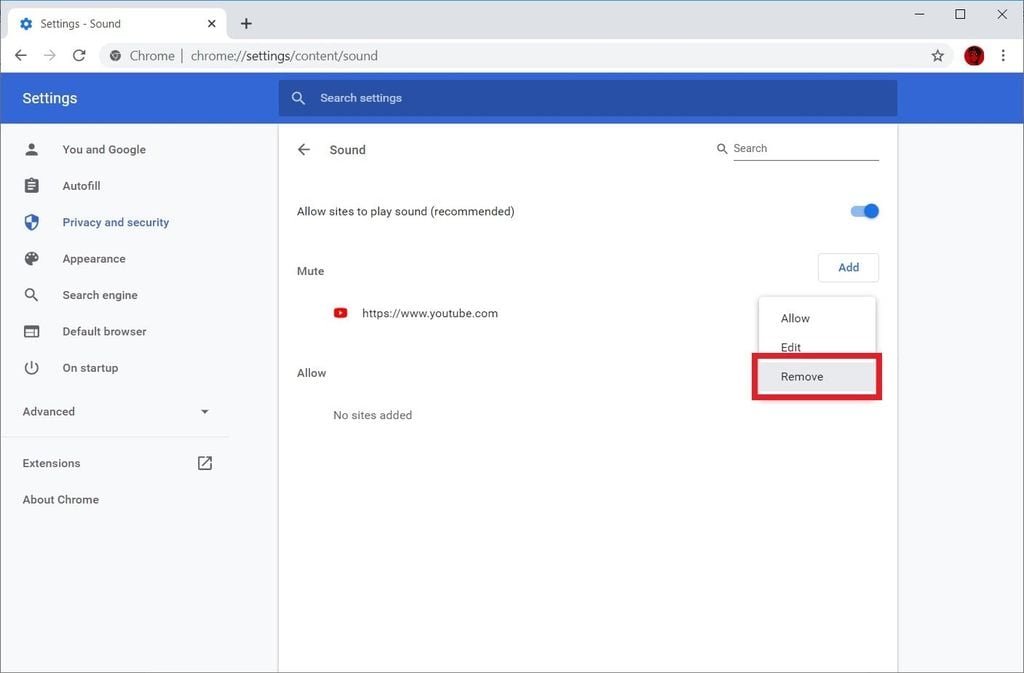Click the Search engine magnifier icon
Viewport: 1024px width, 673px height.
pyautogui.click(x=31, y=295)
